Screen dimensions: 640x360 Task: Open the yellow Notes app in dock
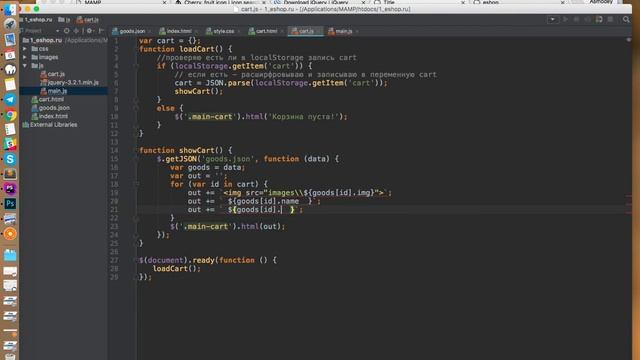[10, 84]
